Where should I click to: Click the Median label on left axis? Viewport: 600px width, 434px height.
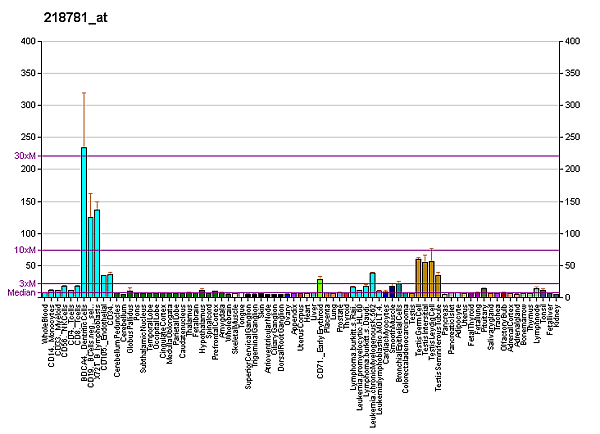point(22,293)
